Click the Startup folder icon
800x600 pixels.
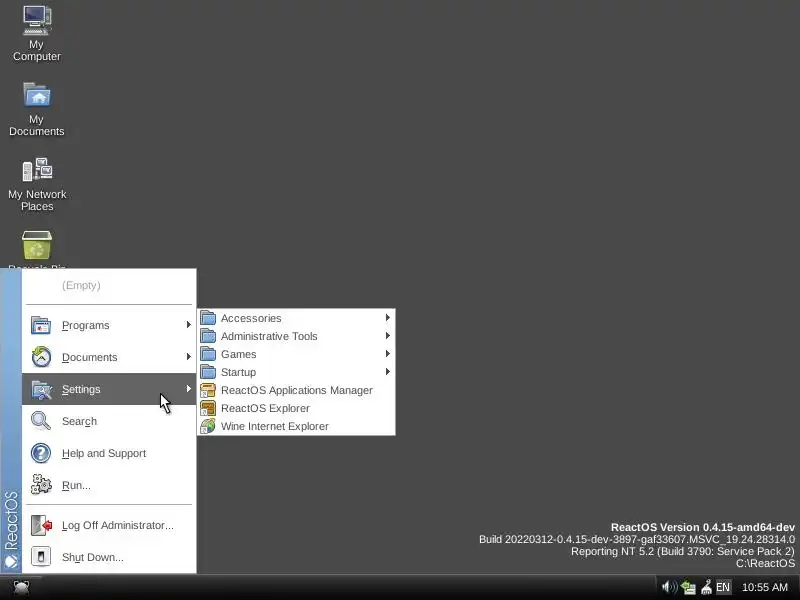point(208,372)
